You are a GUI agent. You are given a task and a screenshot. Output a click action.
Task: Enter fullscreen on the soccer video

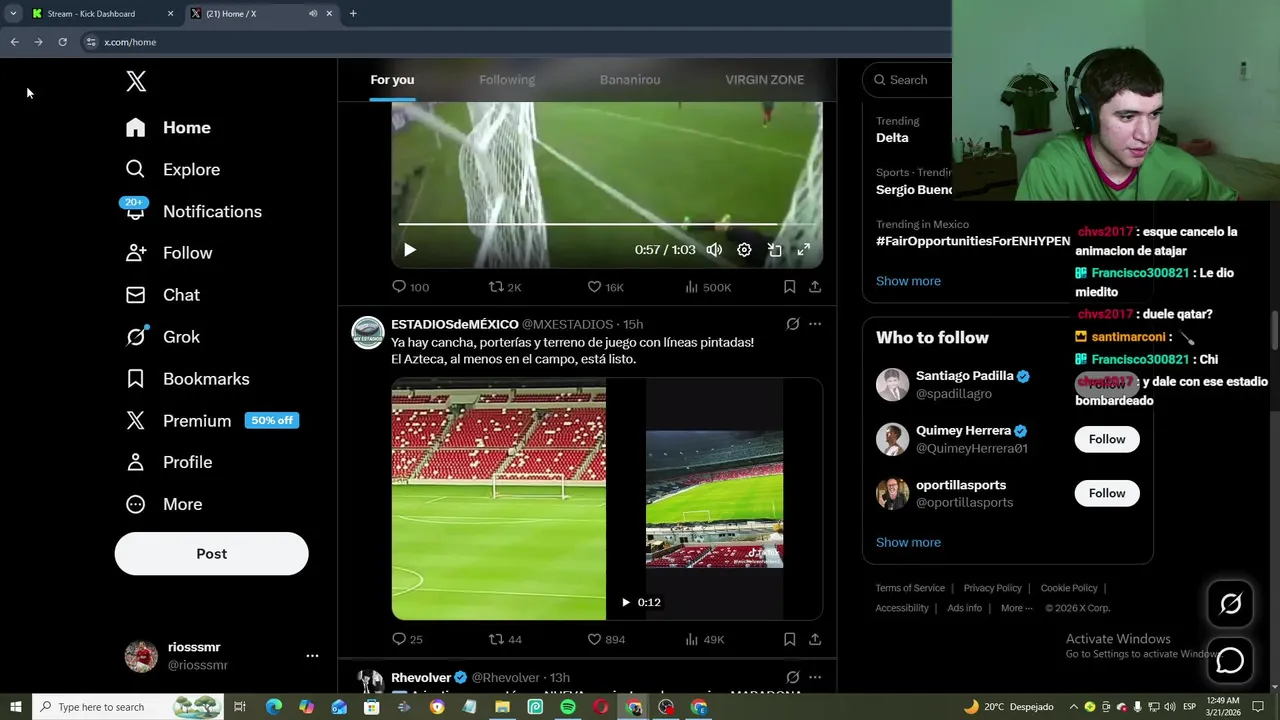(804, 250)
